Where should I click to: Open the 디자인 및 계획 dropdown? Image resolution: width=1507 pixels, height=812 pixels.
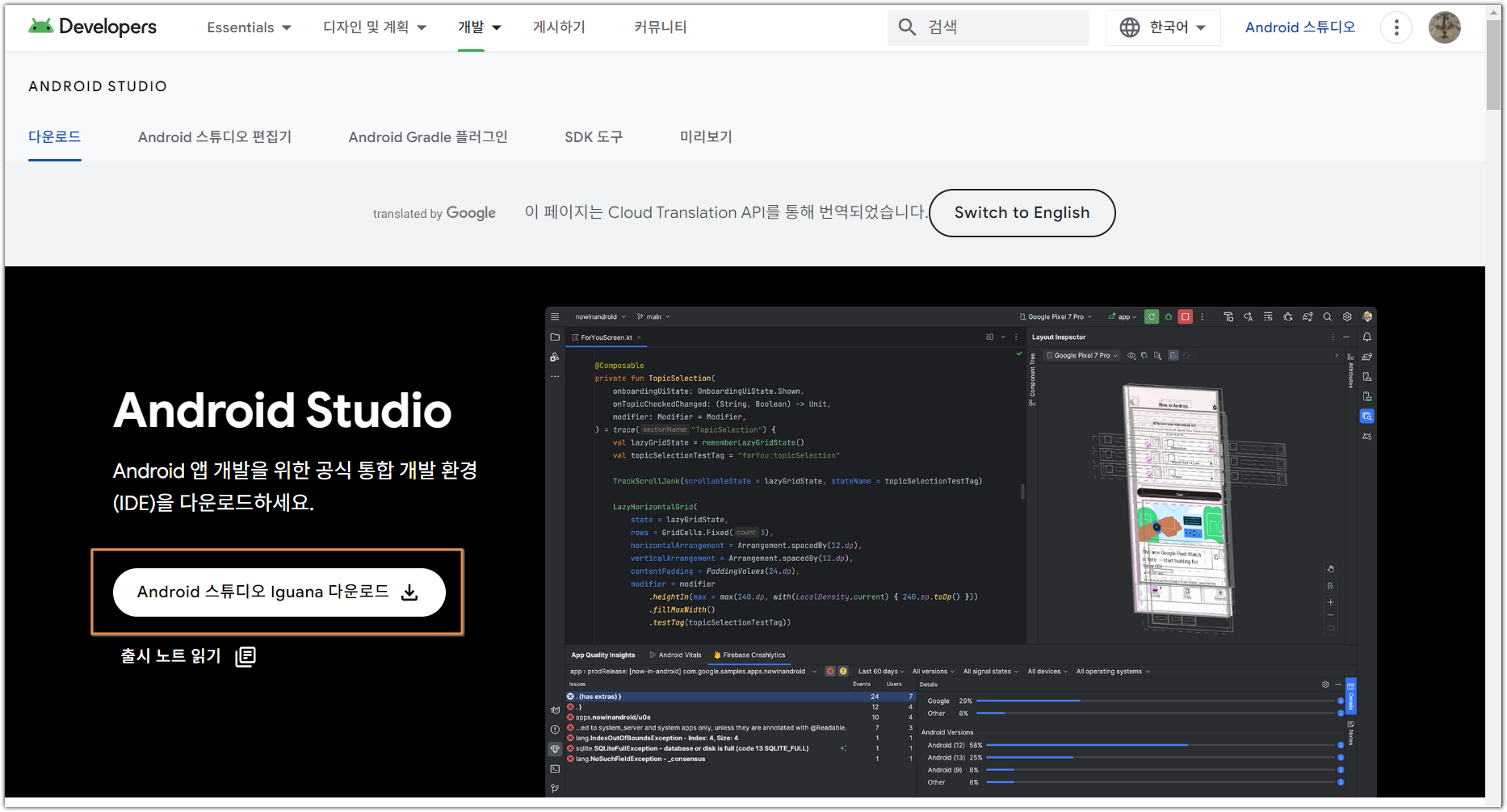click(x=375, y=27)
